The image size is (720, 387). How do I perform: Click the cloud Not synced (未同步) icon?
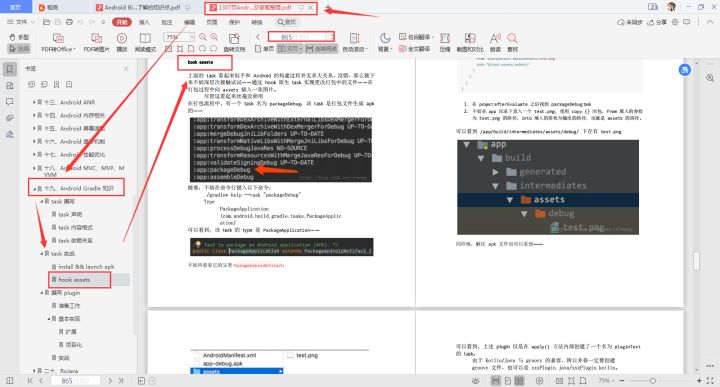[x=630, y=22]
